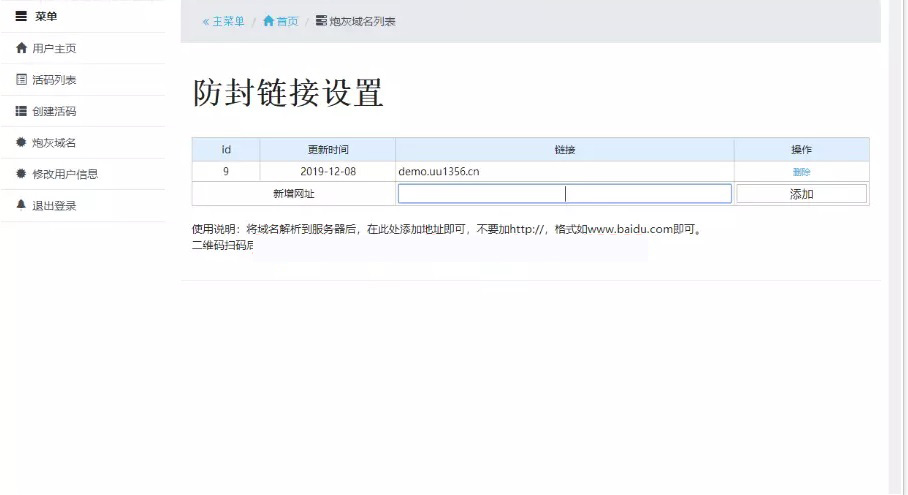Click the home icon next to 用户主页

[x=21, y=48]
